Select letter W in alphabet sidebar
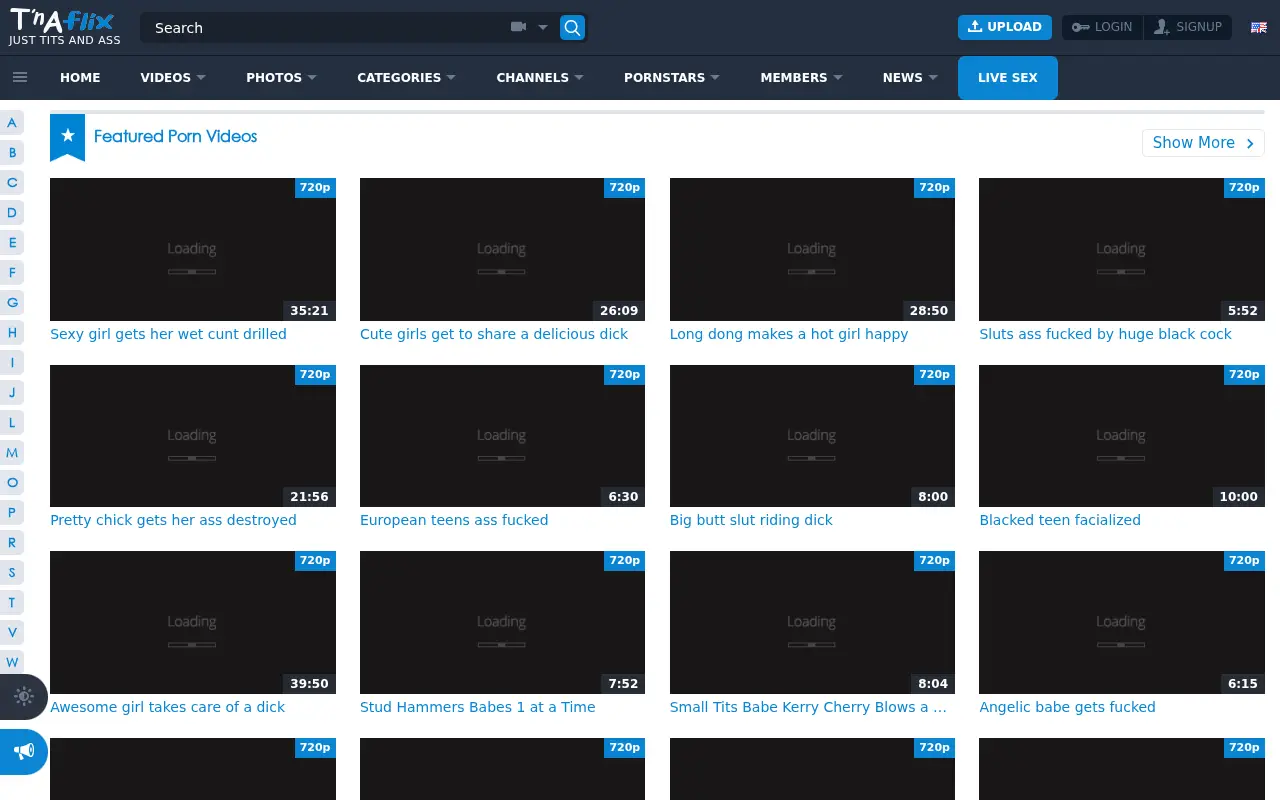The height and width of the screenshot is (800, 1280). click(x=12, y=663)
